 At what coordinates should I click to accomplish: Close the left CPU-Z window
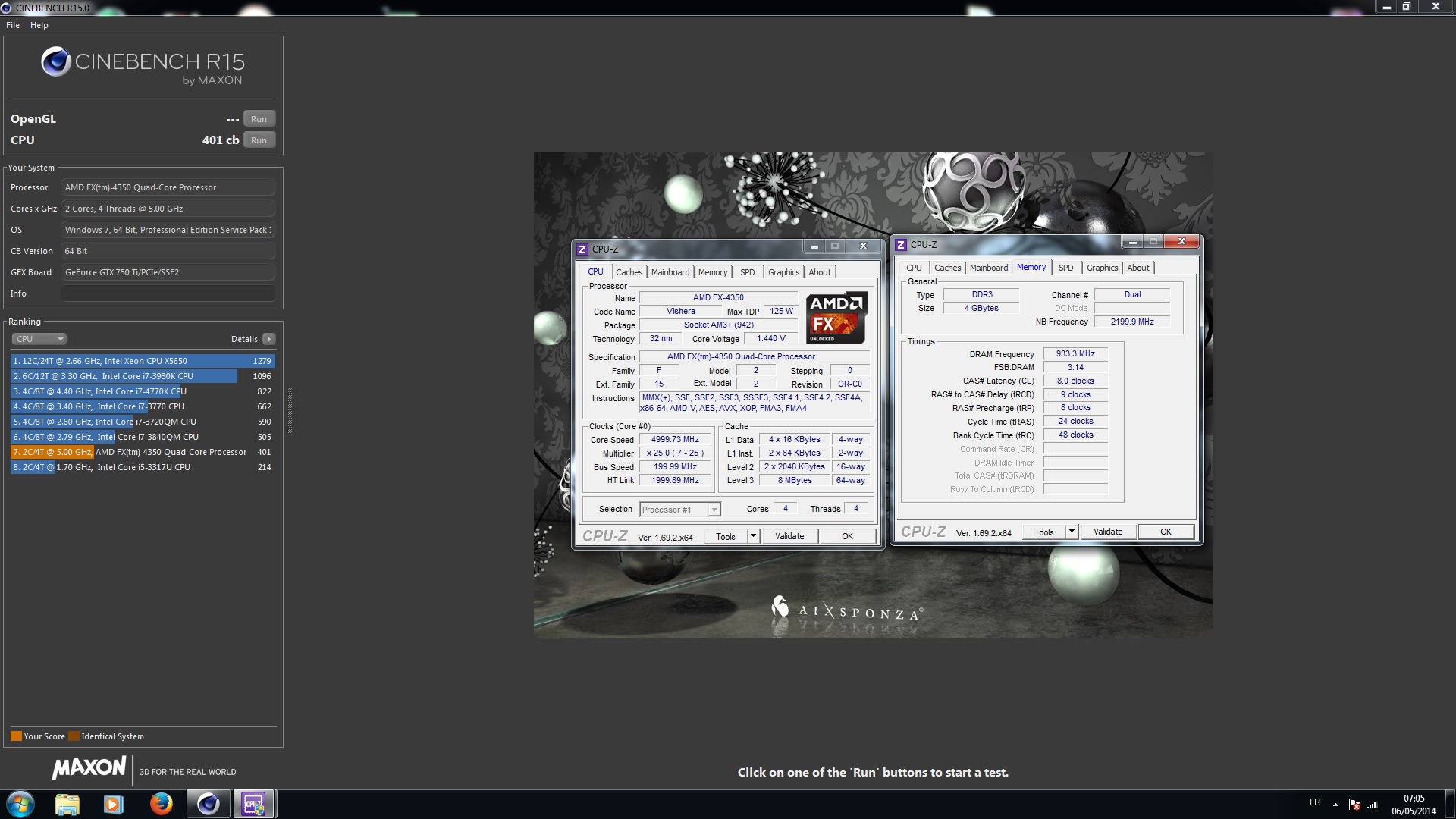(x=863, y=246)
